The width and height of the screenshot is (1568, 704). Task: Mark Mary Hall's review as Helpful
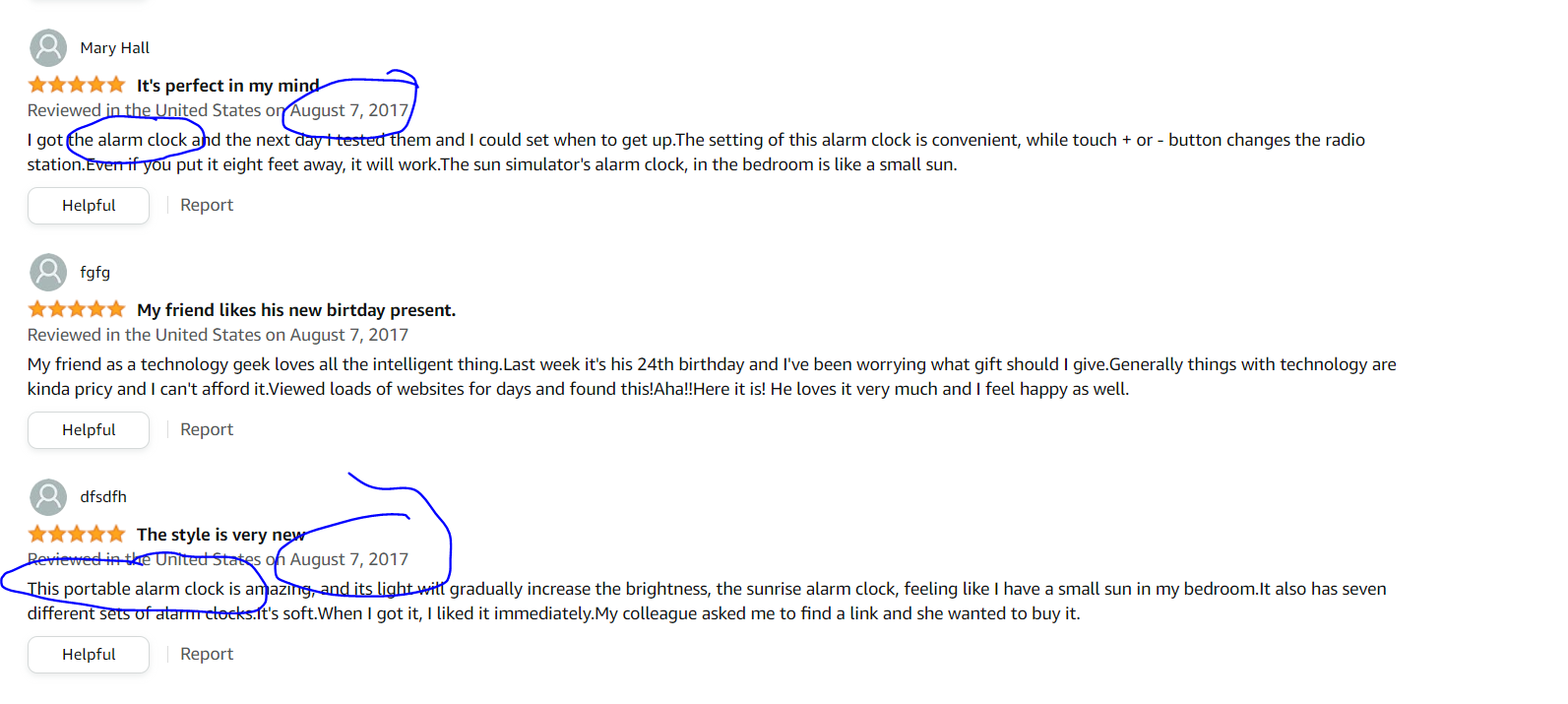89,205
